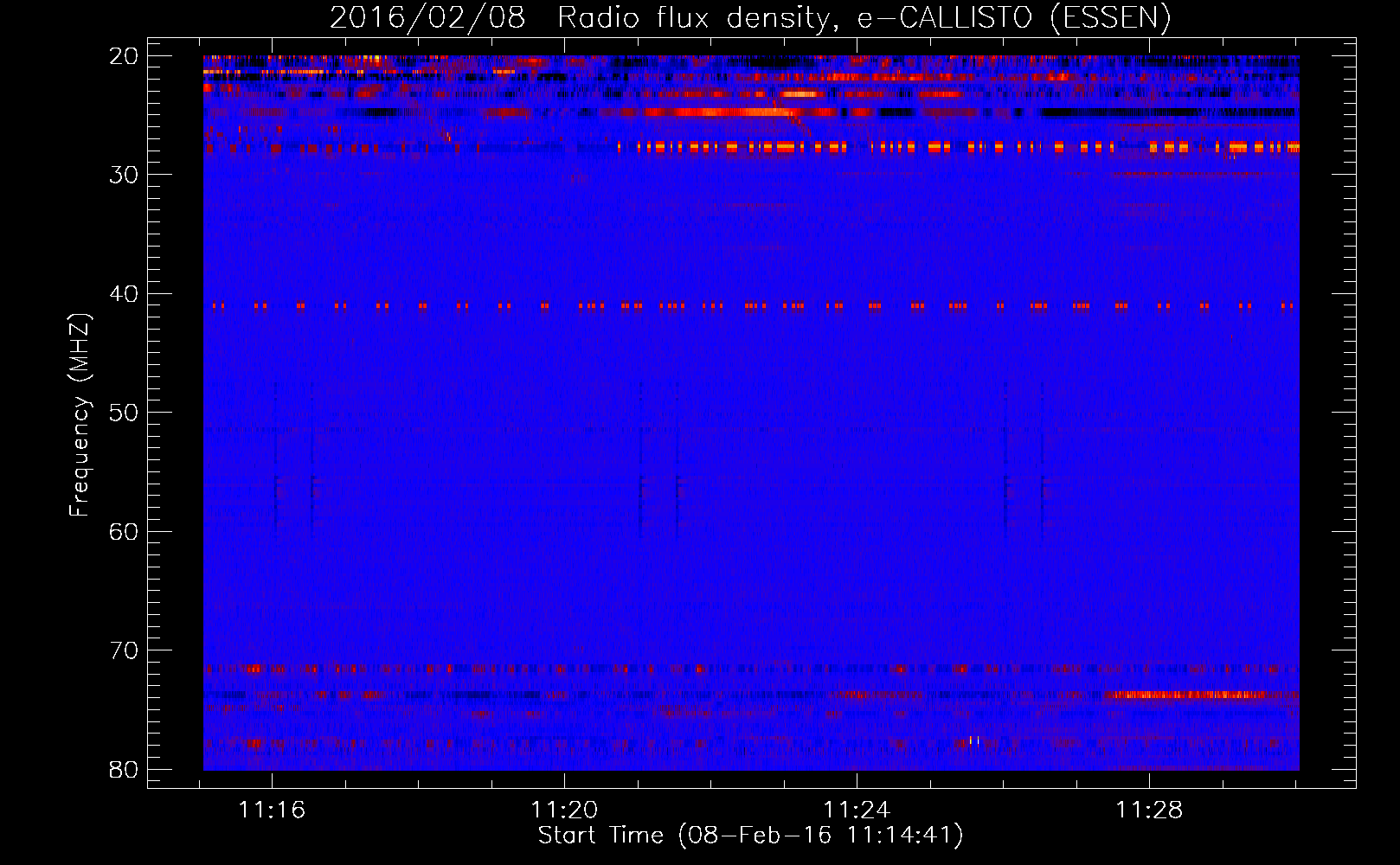Click the 20 frequency tick label
The width and height of the screenshot is (1400, 865).
click(x=124, y=56)
